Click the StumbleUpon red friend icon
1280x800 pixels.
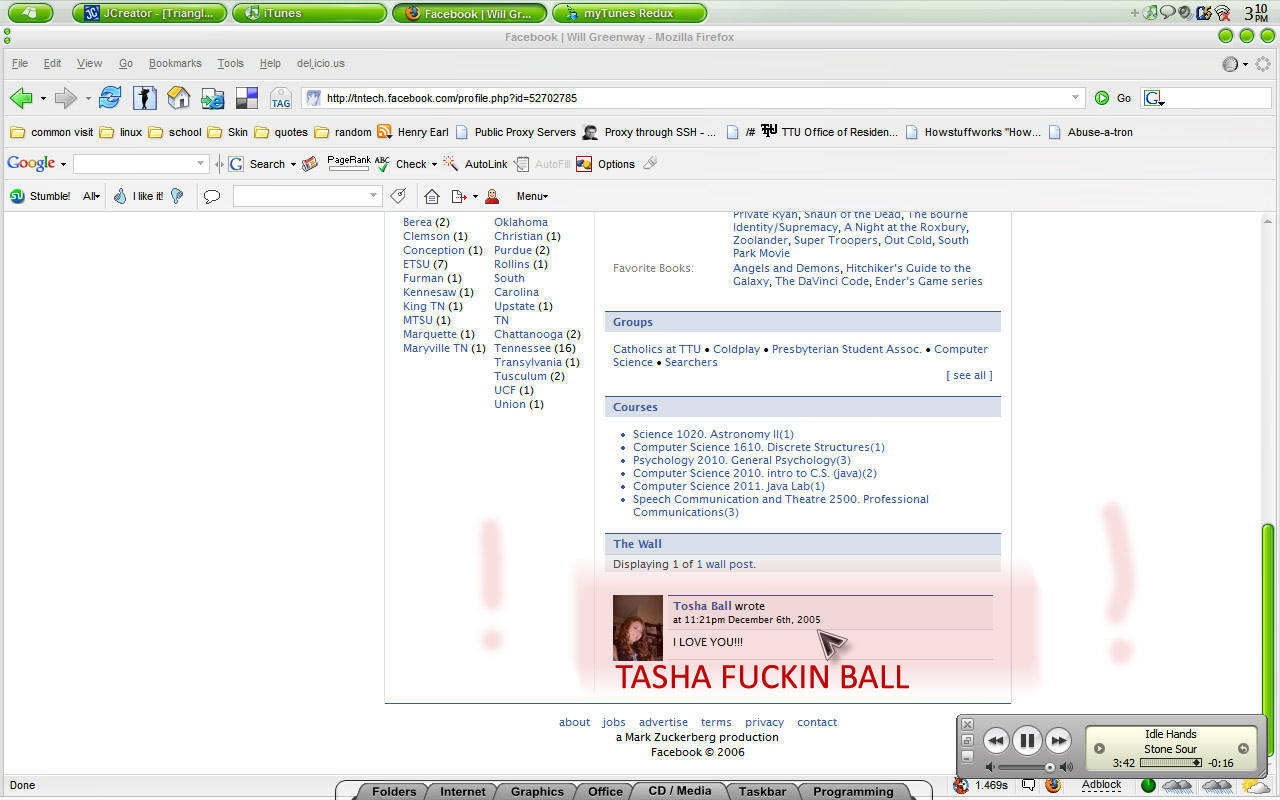tap(492, 196)
